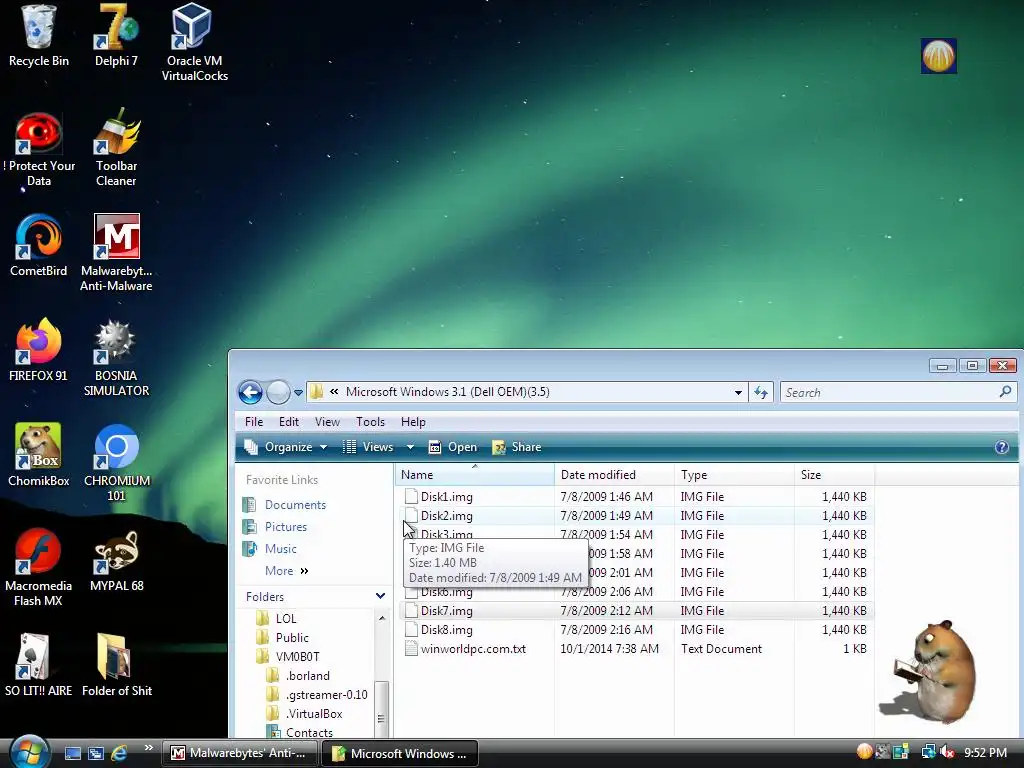
Task: Open the Macromedia Flash MX shortcut
Action: click(39, 568)
